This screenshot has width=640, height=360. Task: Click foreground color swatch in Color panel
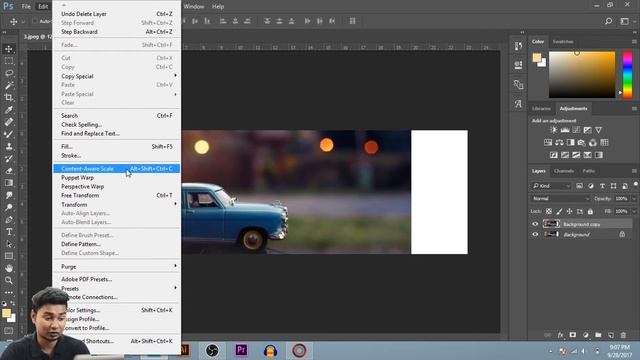tap(537, 58)
